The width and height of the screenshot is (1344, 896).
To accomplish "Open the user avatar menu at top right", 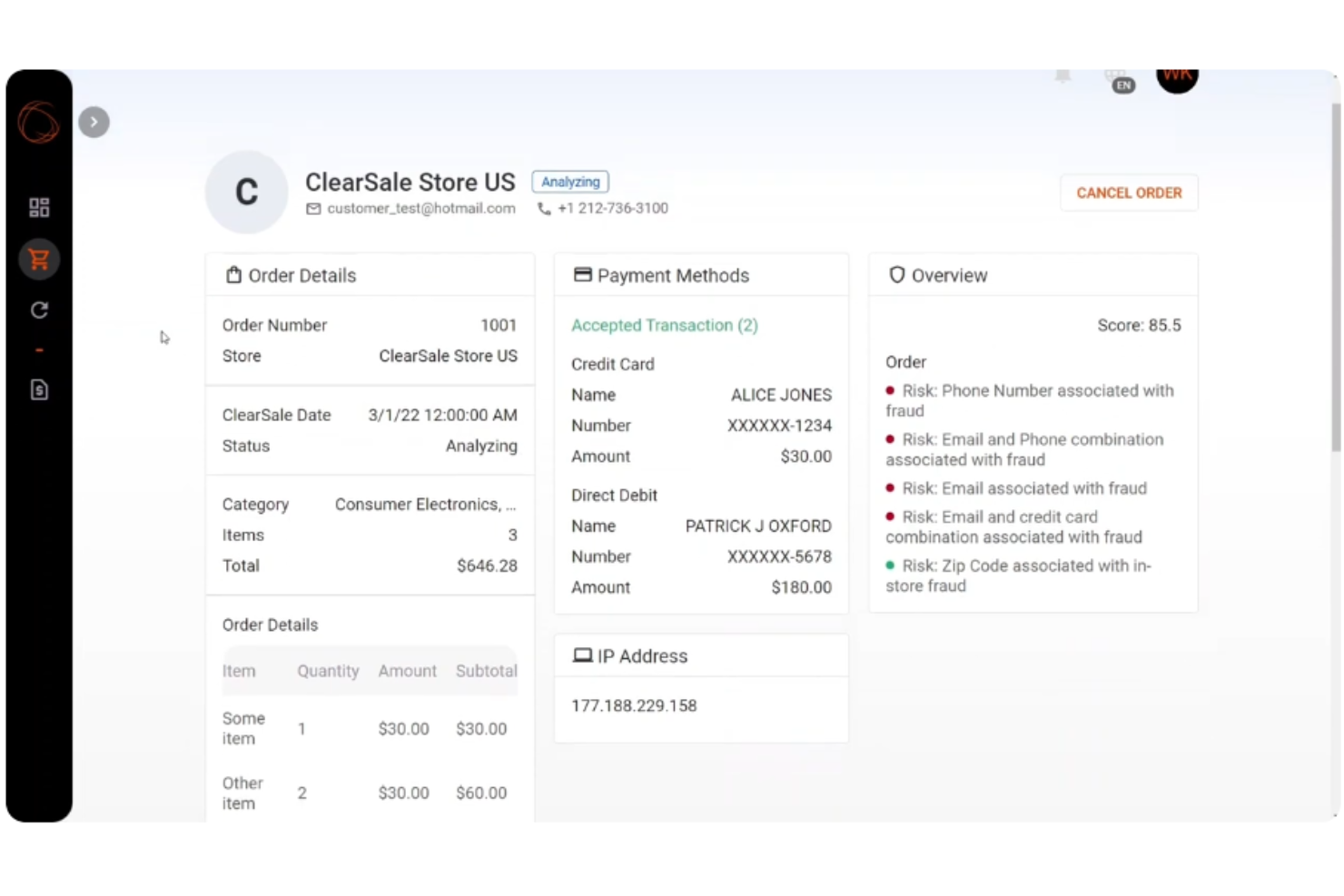I will (1177, 78).
